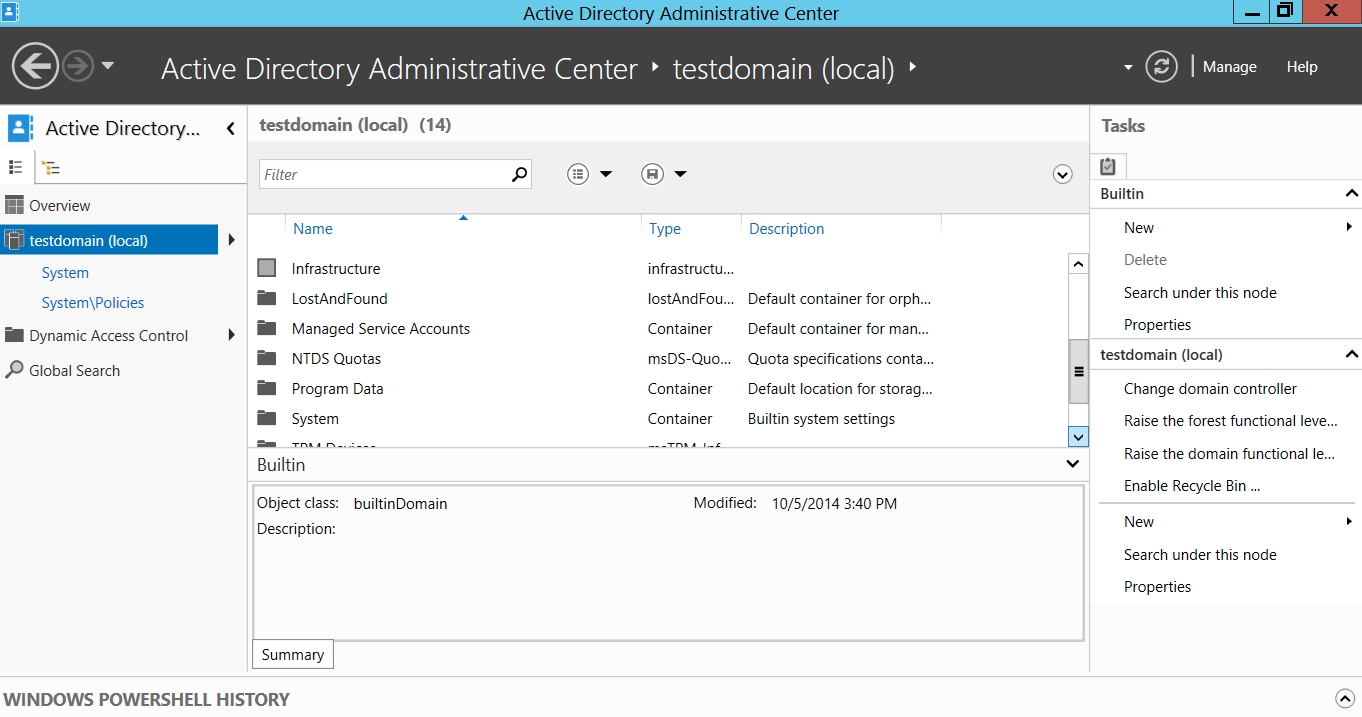Open the System navigation link

pyautogui.click(x=65, y=273)
